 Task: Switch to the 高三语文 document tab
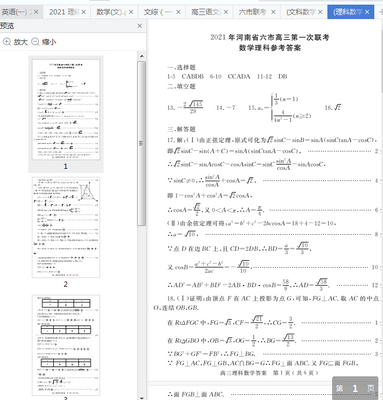(209, 12)
